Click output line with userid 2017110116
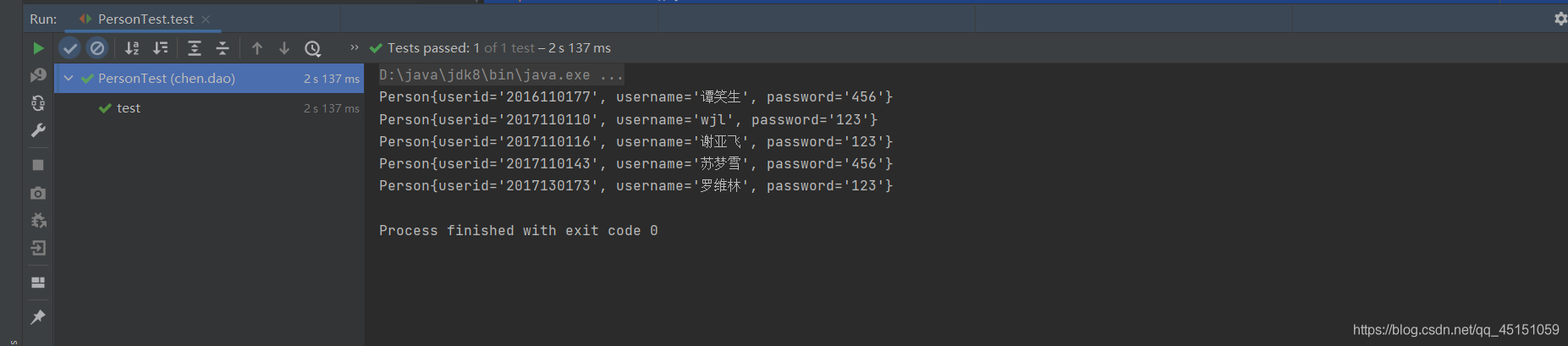Image resolution: width=1568 pixels, height=346 pixels. (635, 141)
